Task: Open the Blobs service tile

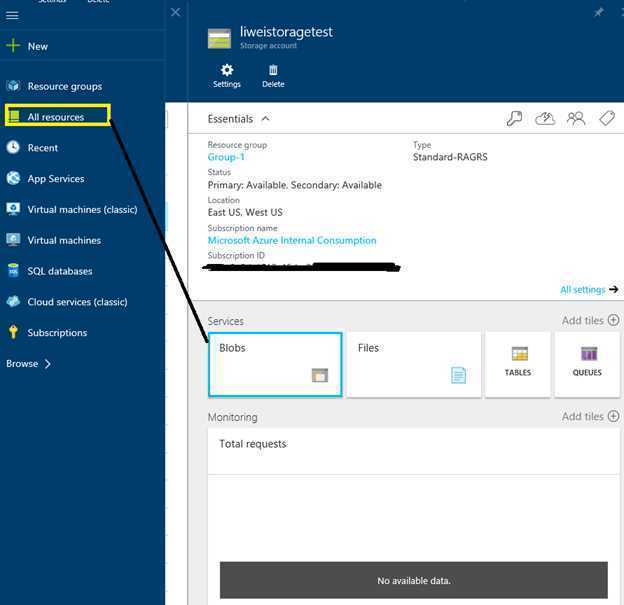Action: tap(275, 364)
